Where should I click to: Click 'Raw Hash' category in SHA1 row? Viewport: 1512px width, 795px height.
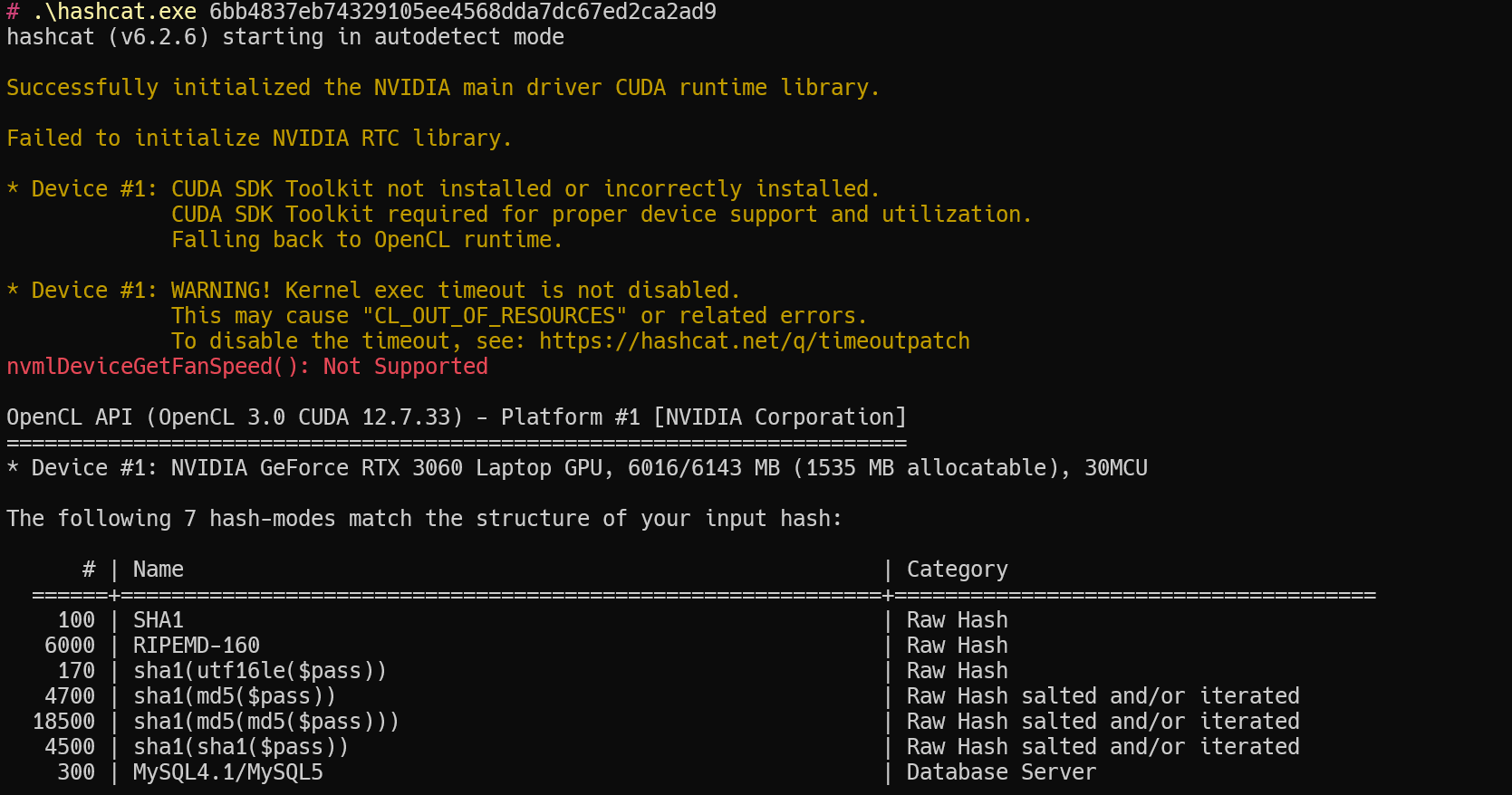(958, 620)
